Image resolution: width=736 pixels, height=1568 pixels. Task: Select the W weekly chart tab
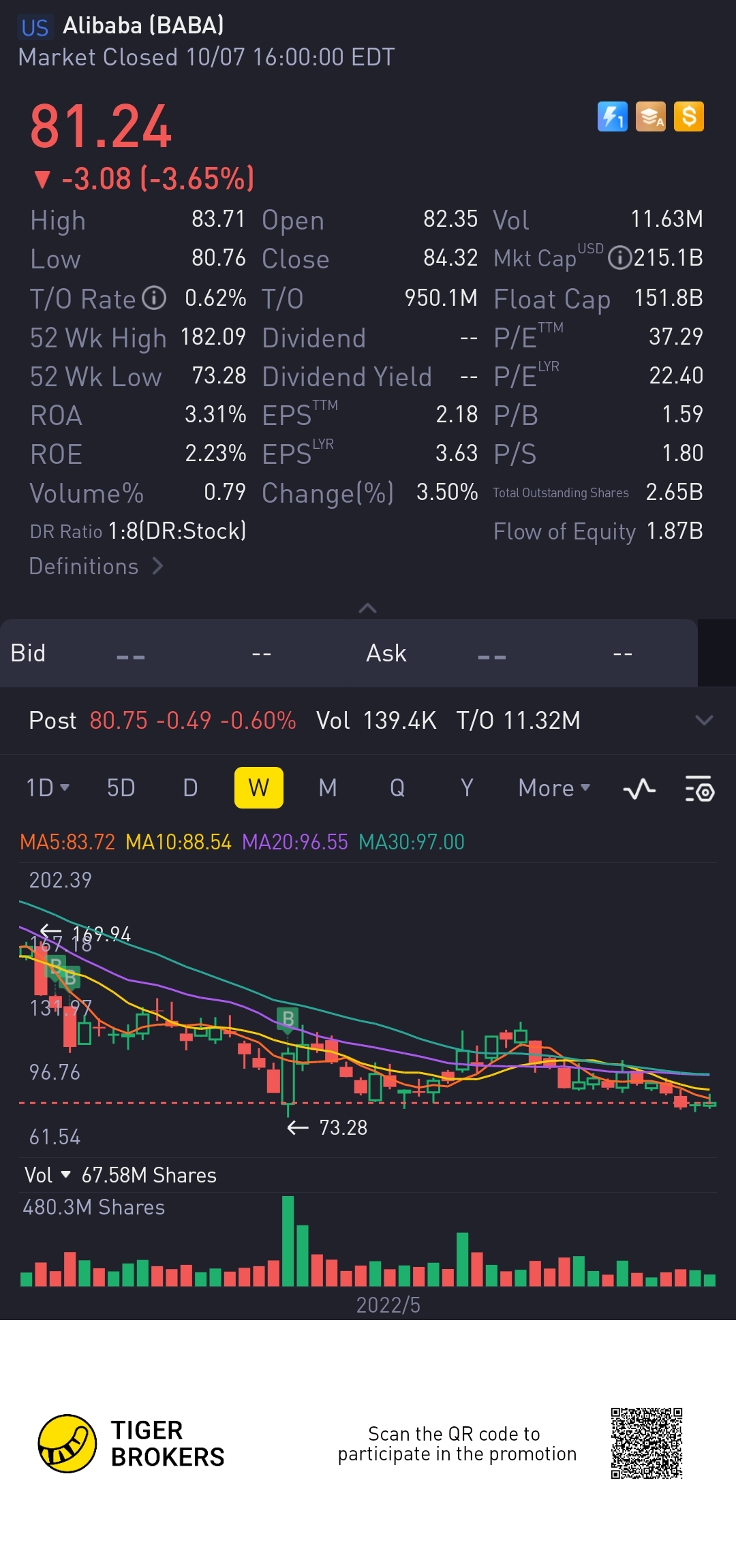point(259,788)
